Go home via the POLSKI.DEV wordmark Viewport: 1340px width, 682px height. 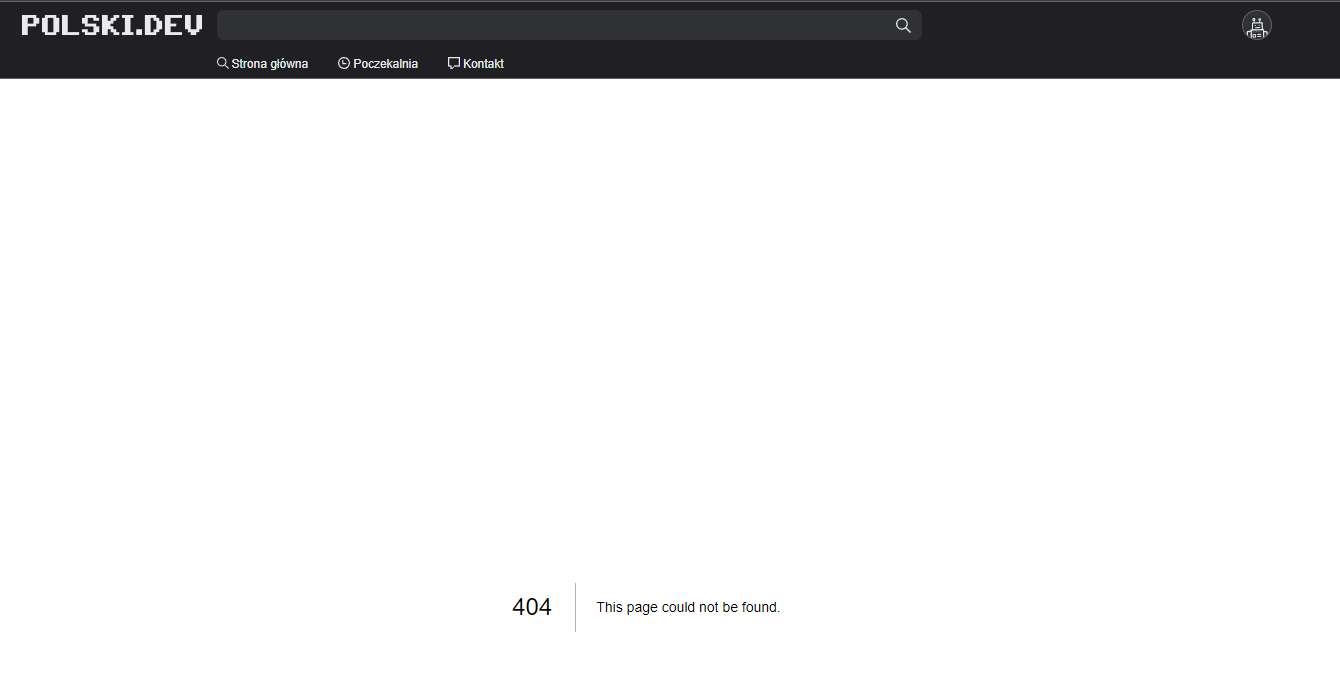(110, 24)
